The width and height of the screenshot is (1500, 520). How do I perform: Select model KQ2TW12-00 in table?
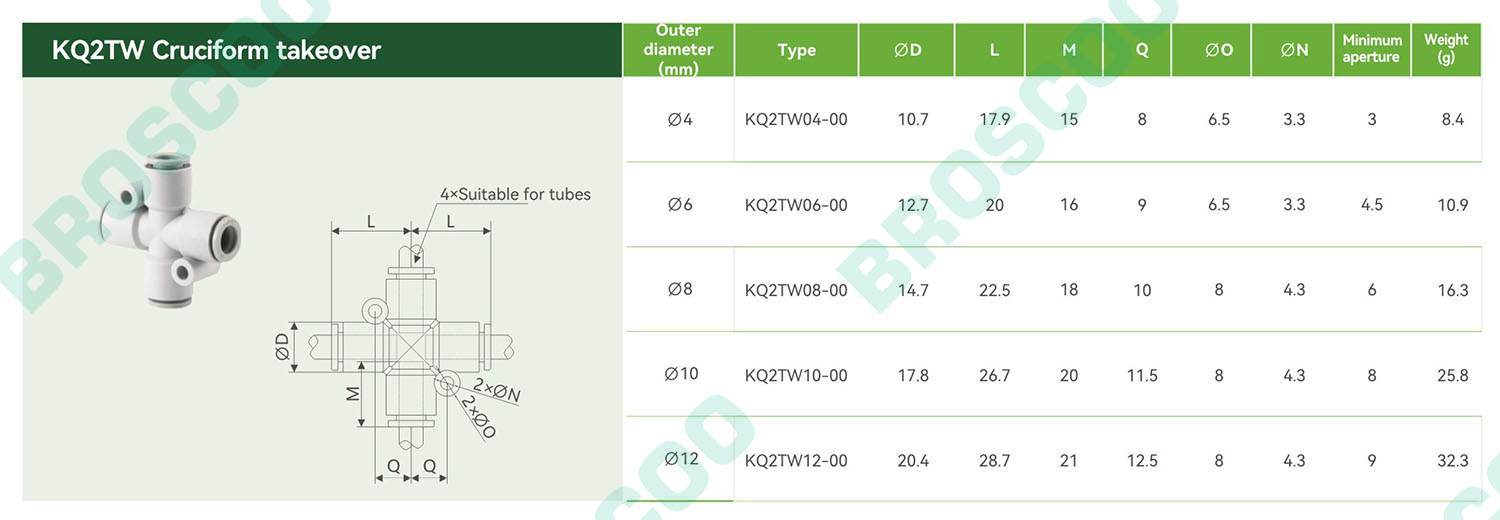pyautogui.click(x=796, y=461)
